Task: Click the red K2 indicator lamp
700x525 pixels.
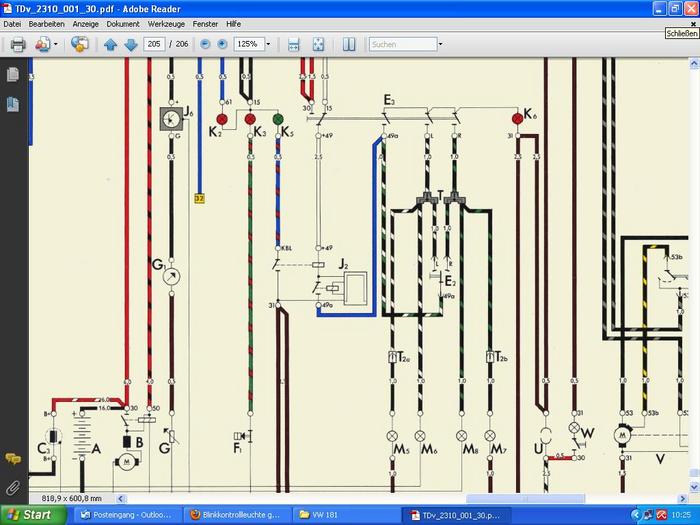Action: pyautogui.click(x=222, y=119)
